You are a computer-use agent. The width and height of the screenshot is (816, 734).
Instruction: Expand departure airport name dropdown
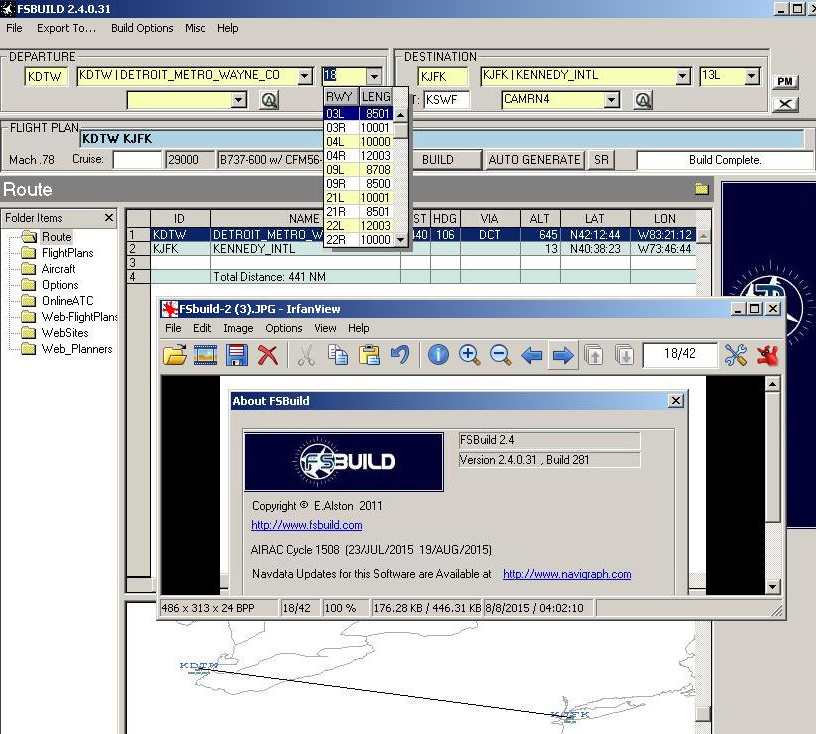point(305,76)
